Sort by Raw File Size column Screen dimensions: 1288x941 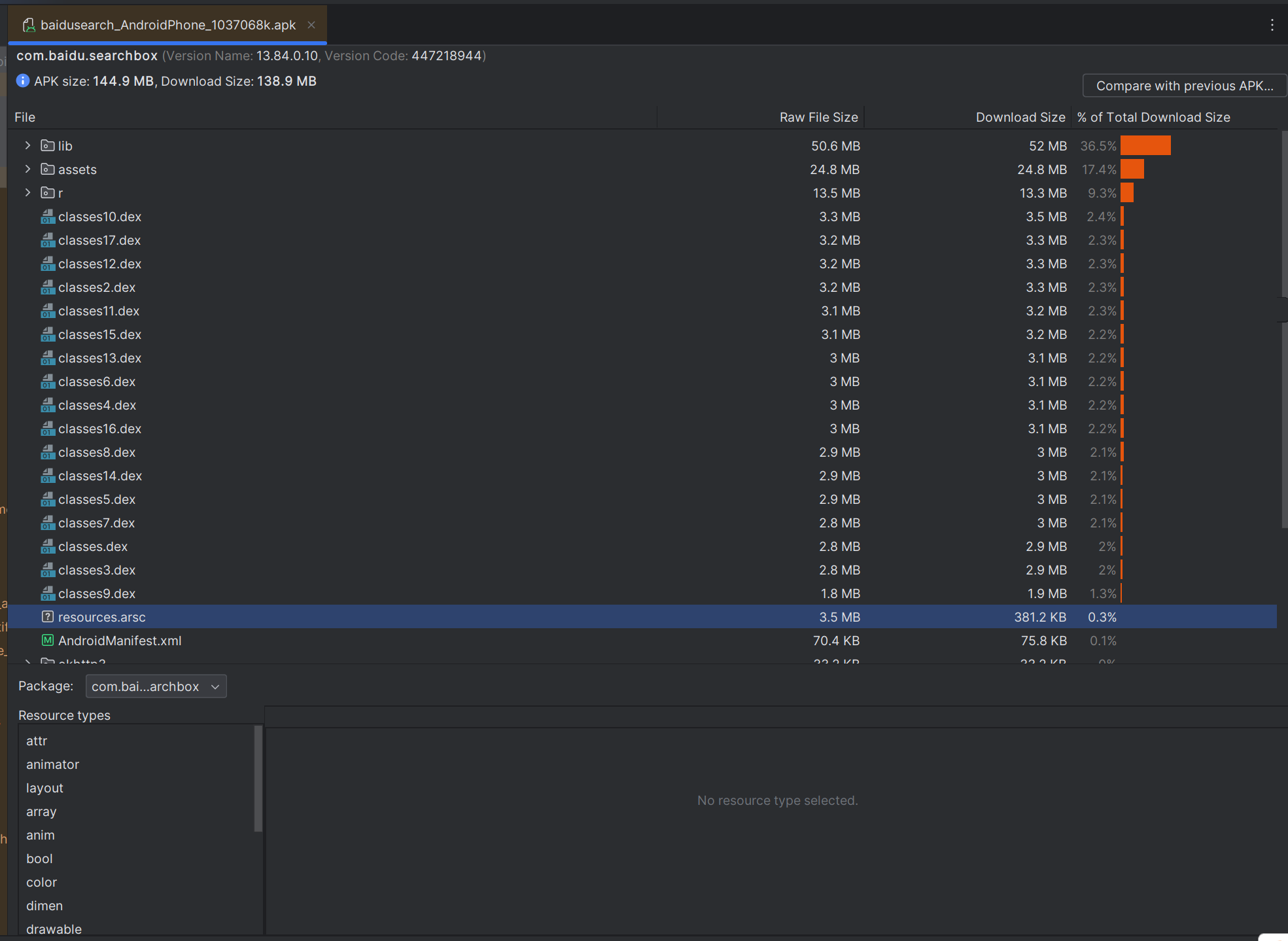[818, 117]
